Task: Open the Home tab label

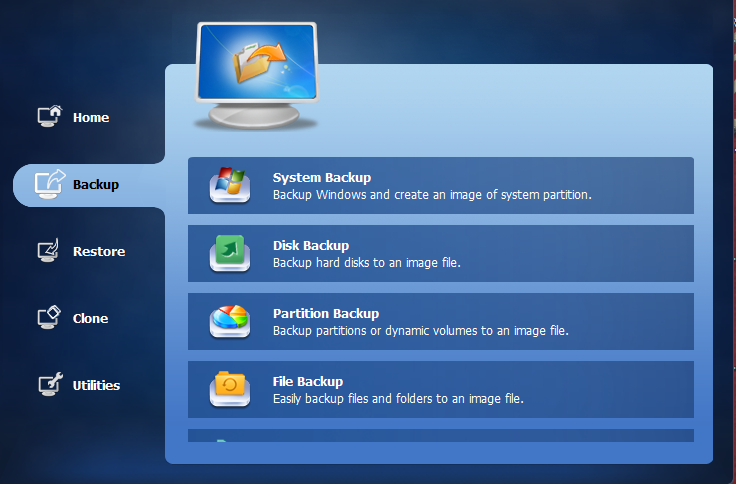Action: 91,117
